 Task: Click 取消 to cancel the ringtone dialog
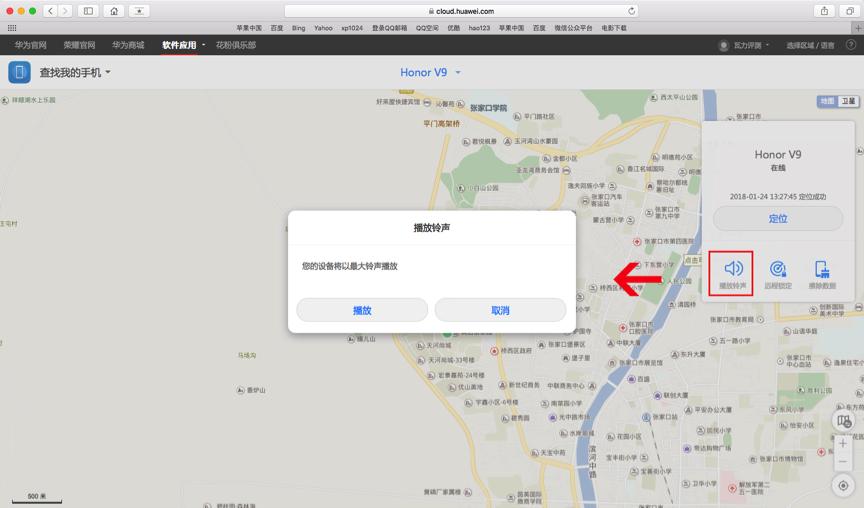[500, 310]
